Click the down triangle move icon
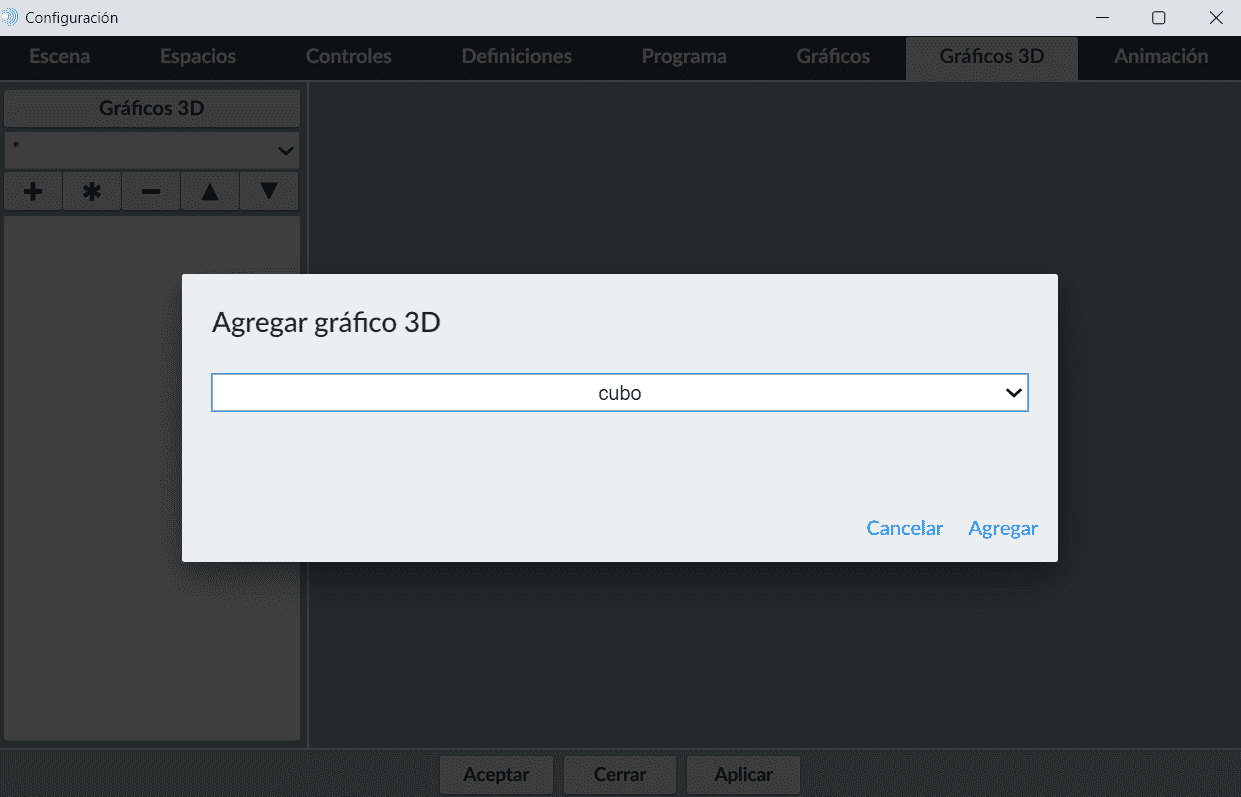 [x=269, y=191]
